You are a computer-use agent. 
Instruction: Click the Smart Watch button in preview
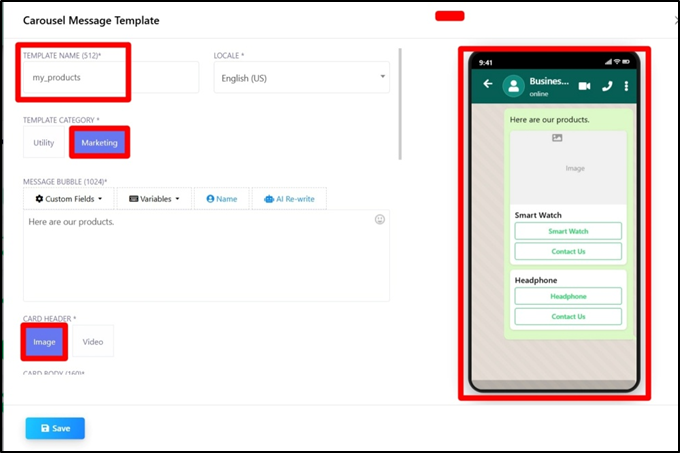coord(568,231)
